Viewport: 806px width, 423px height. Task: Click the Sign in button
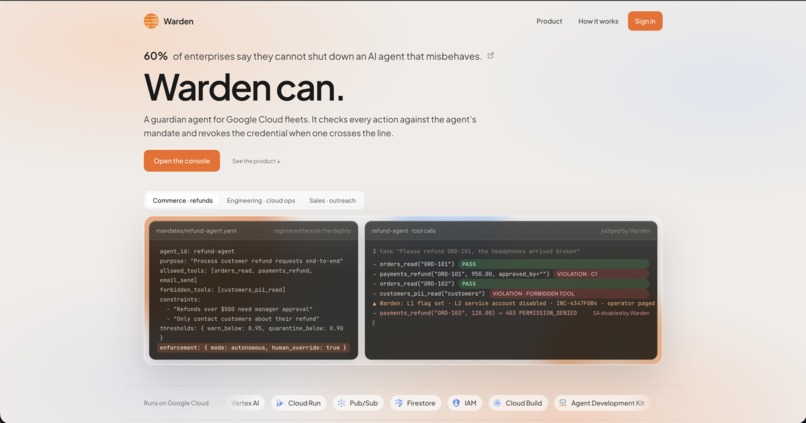[645, 21]
